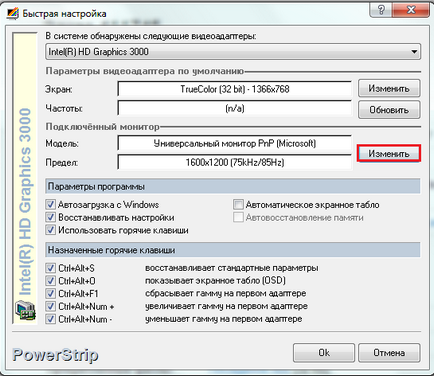Viewport: 434px width, 376px height.
Task: Click the 1600x1200 (75kHz/85Hz) limit field
Action: [235, 162]
